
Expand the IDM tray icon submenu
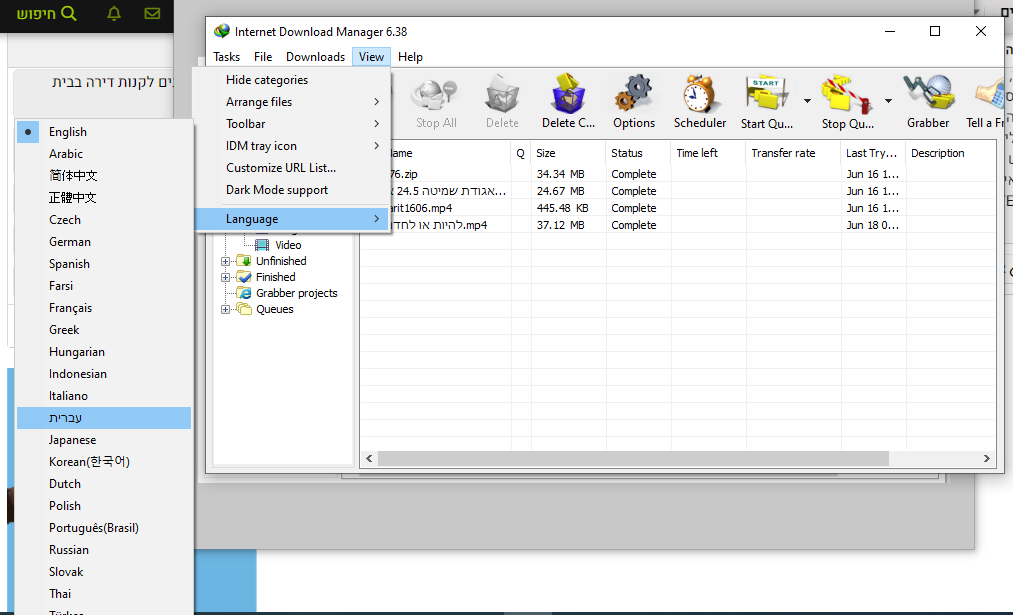coord(292,145)
